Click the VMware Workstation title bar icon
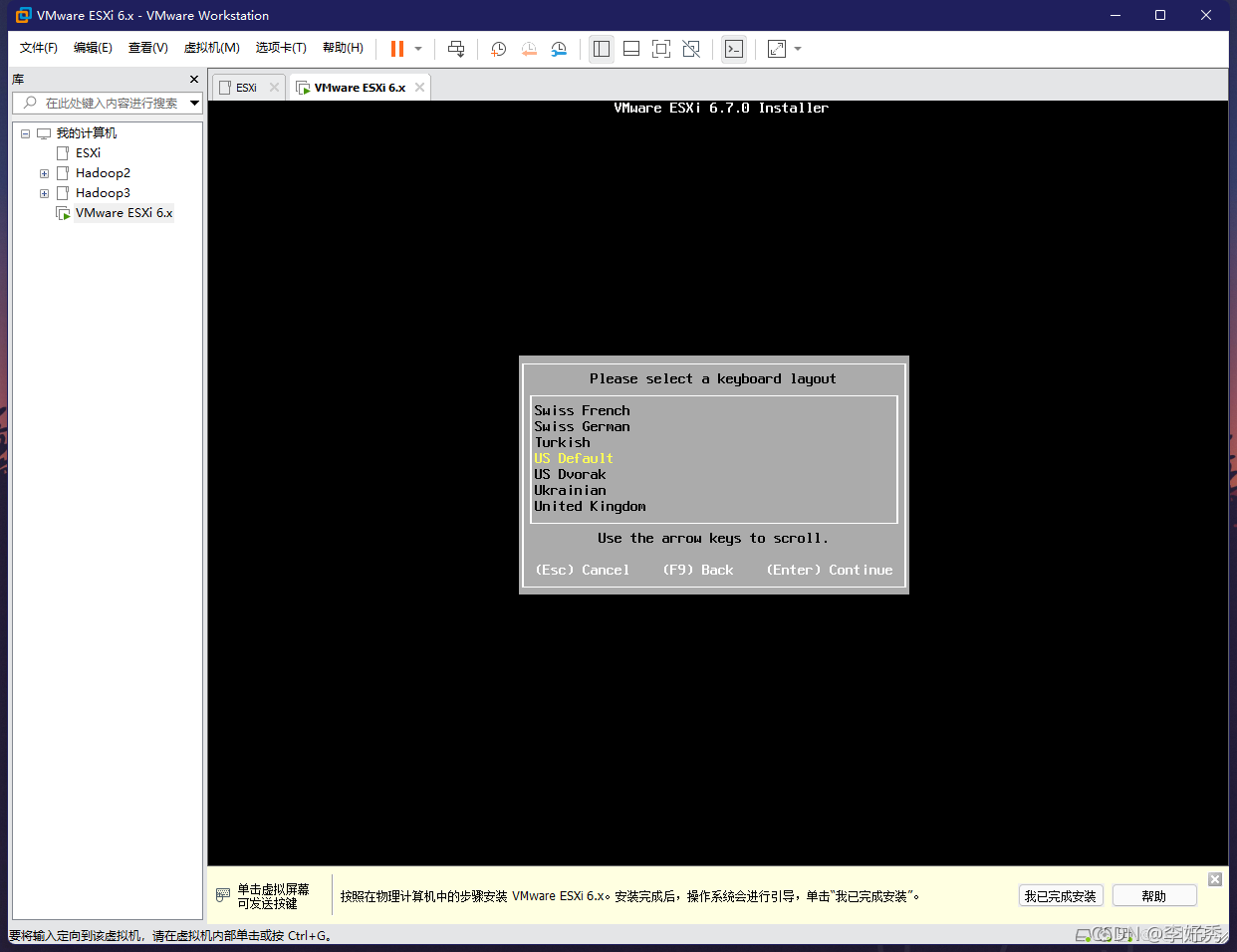This screenshot has height=952, width=1237. pos(24,15)
